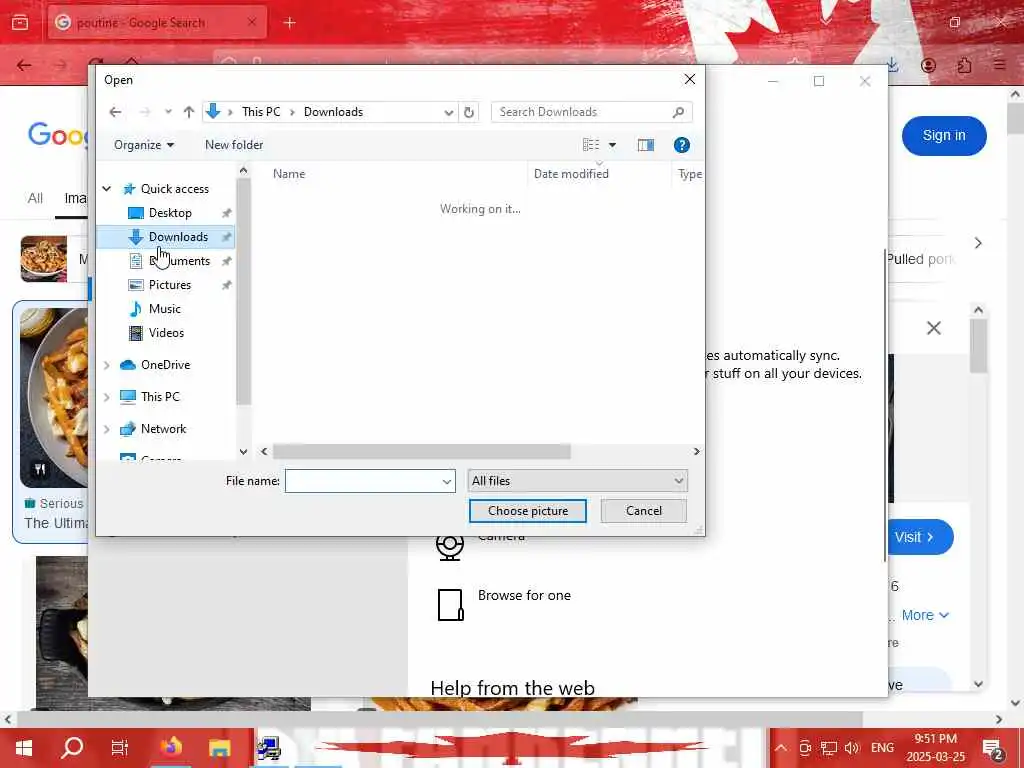
Task: Click the Browse for one option
Action: tap(524, 596)
